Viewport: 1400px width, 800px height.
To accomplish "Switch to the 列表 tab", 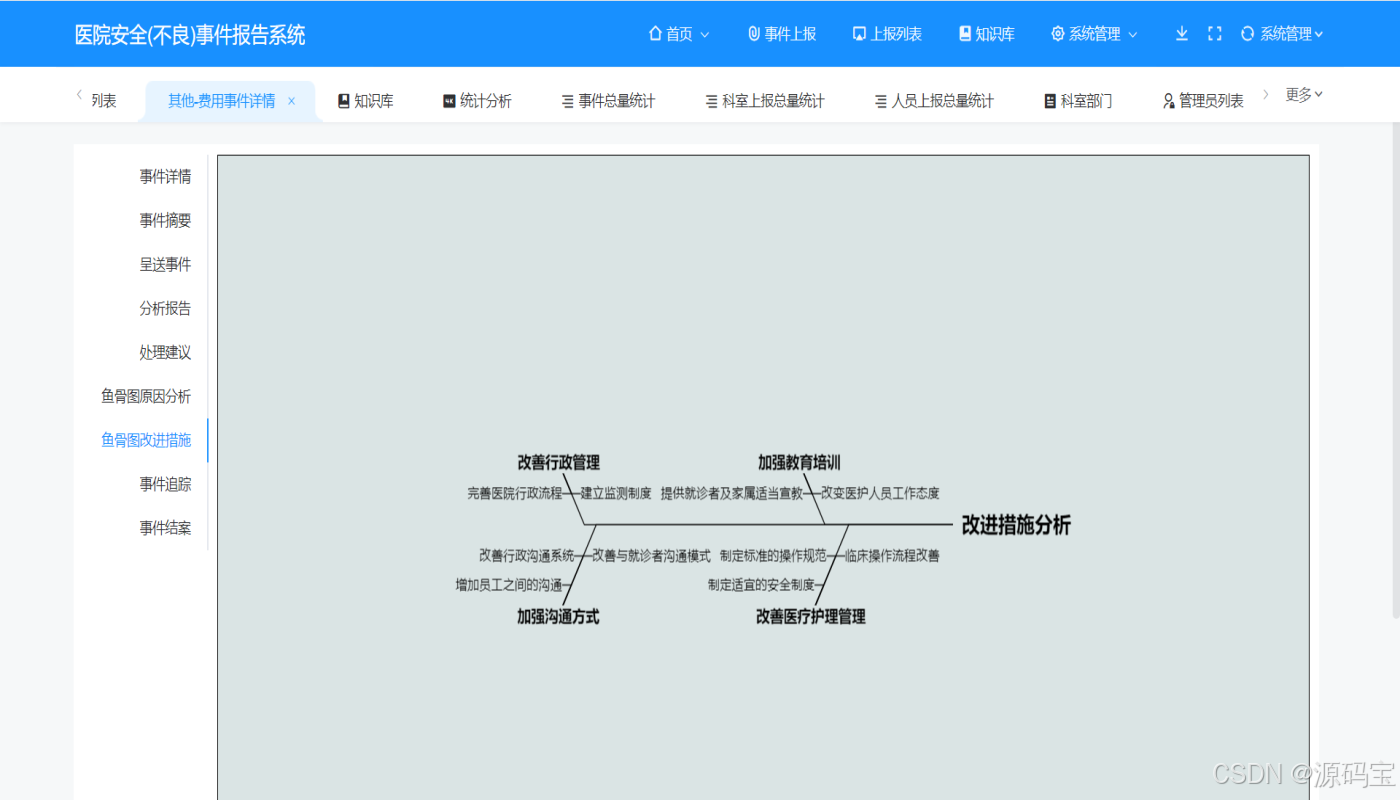I will (104, 101).
